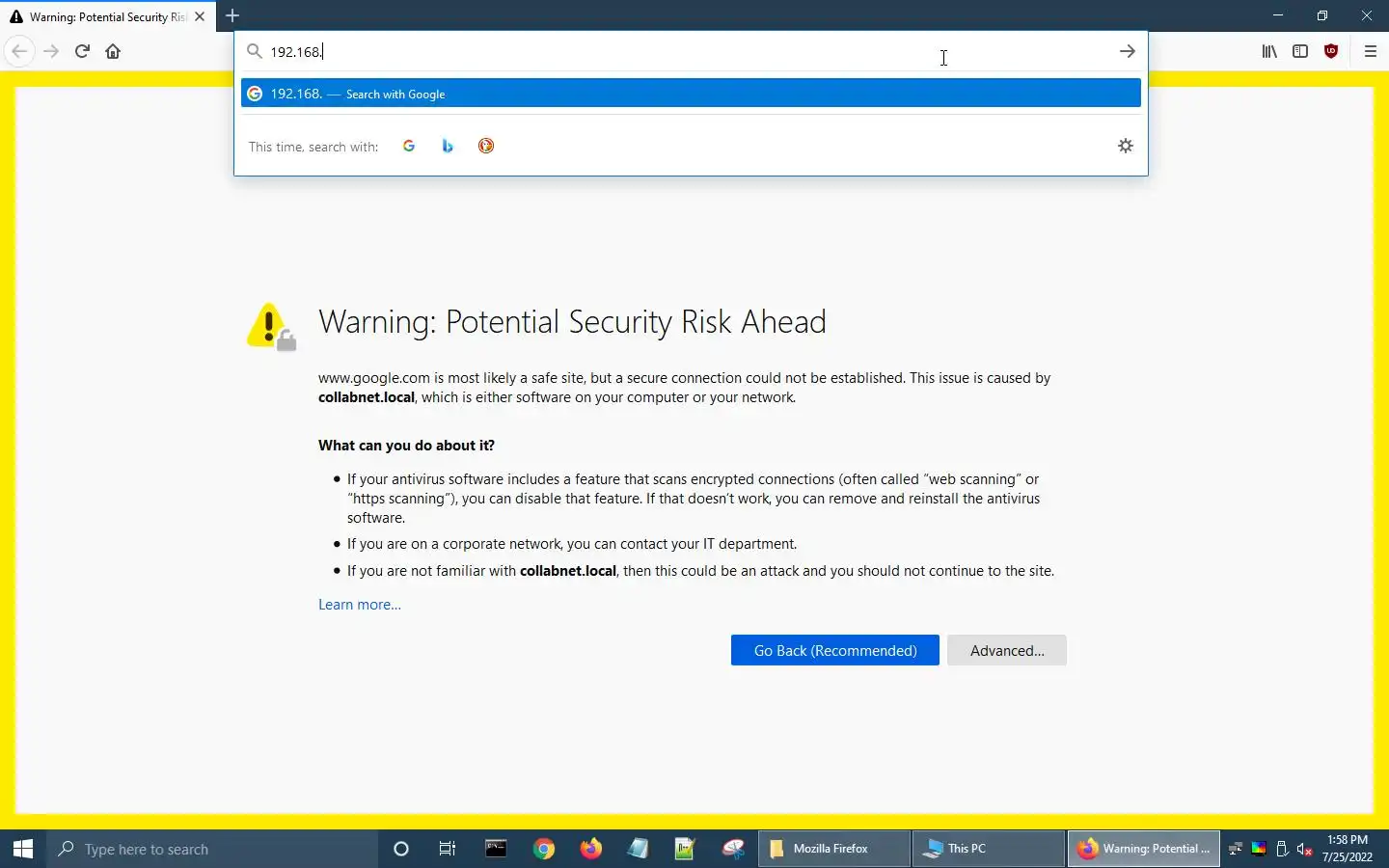Screen dimensions: 1389x868
Task: Open the pinwheel pinned taskbar icon
Action: click(734, 849)
